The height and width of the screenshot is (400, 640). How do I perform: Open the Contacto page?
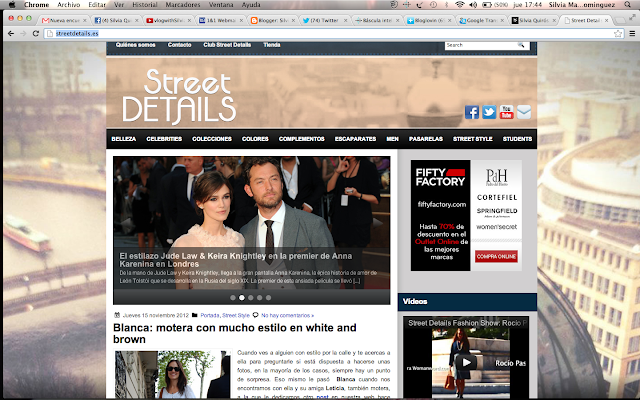pos(180,45)
